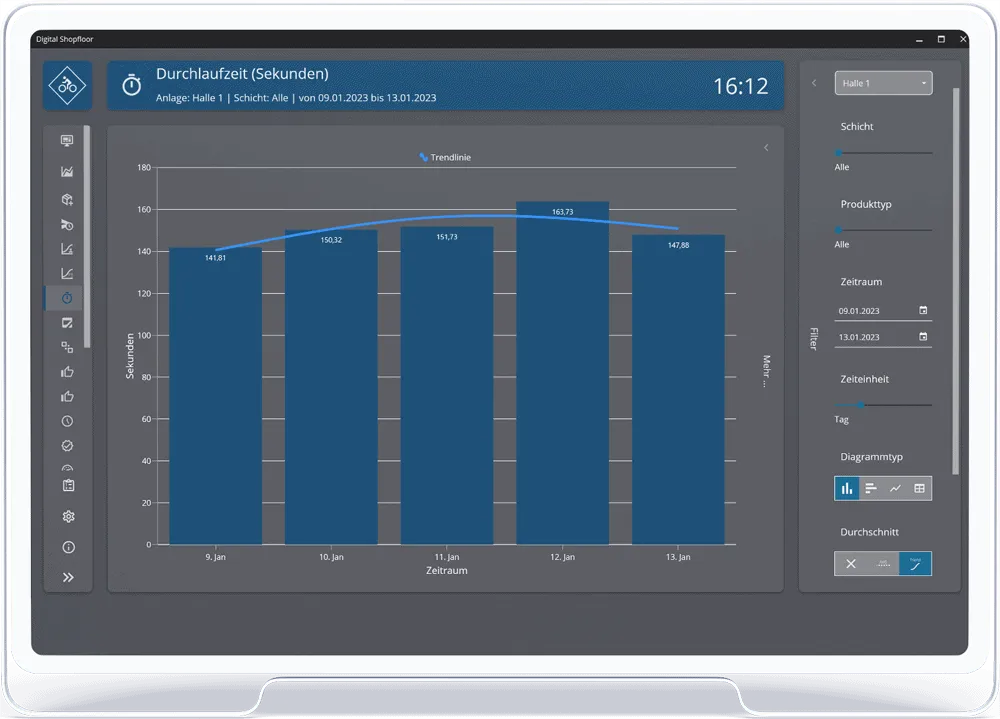This screenshot has height=719, width=1000.
Task: Select the box with plus icon
Action: [67, 199]
